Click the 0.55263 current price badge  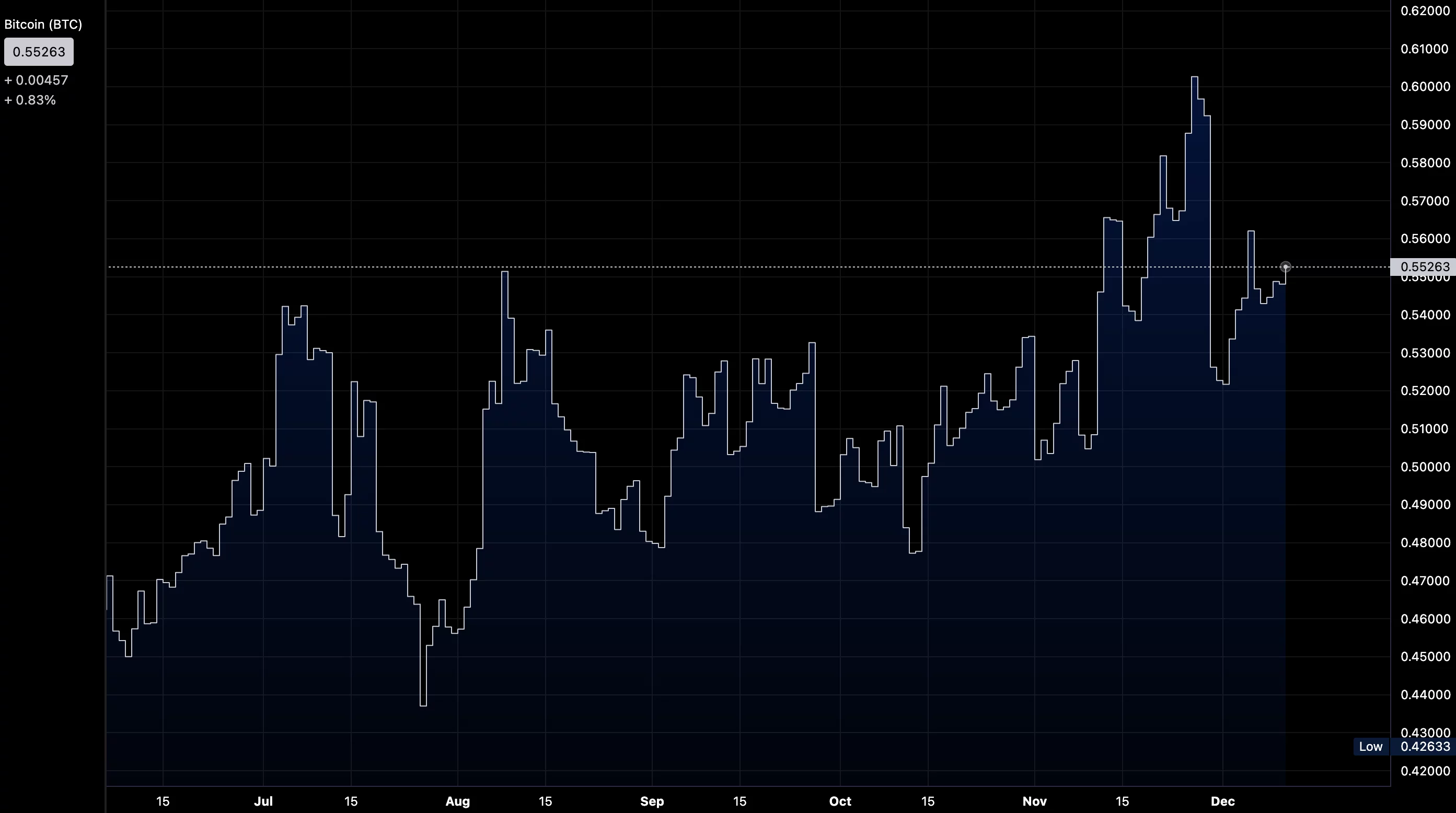tap(39, 51)
